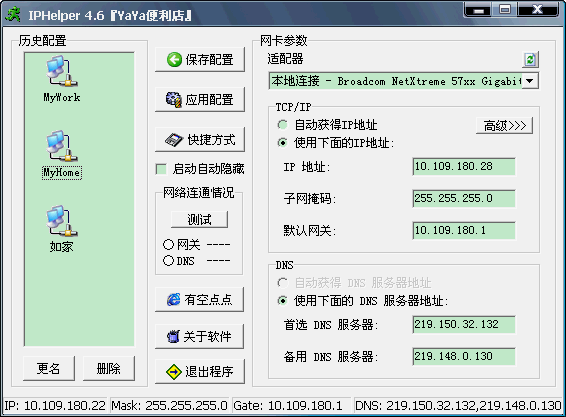The height and width of the screenshot is (417, 566).
Task: Click status bar IP: 10.109.180.22 text
Action: tap(55, 405)
